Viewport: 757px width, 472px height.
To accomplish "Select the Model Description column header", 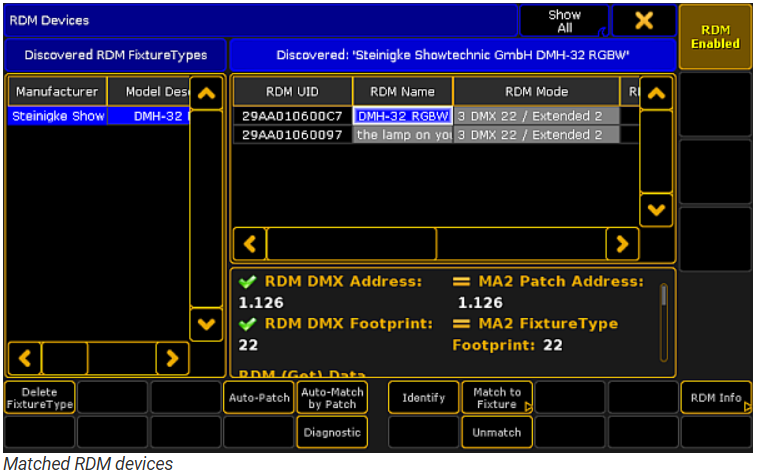I will click(x=149, y=91).
